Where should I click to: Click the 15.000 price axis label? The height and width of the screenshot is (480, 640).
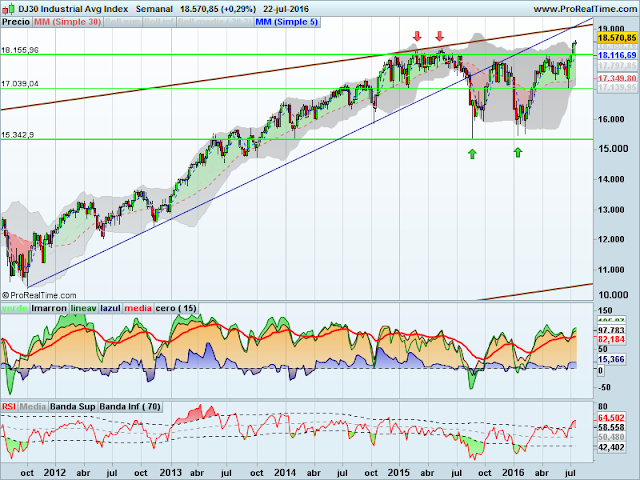point(613,149)
